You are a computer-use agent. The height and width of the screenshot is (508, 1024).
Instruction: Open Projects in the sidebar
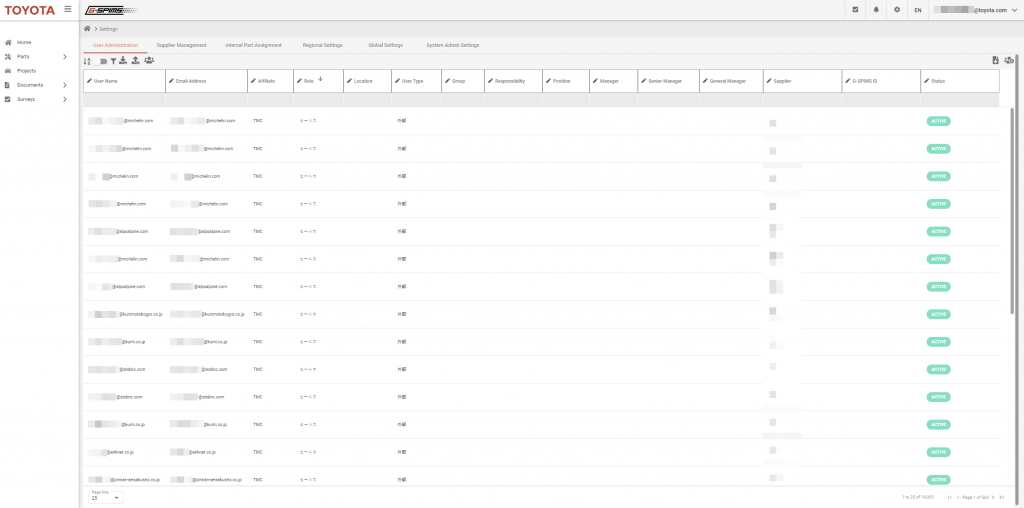click(x=26, y=71)
